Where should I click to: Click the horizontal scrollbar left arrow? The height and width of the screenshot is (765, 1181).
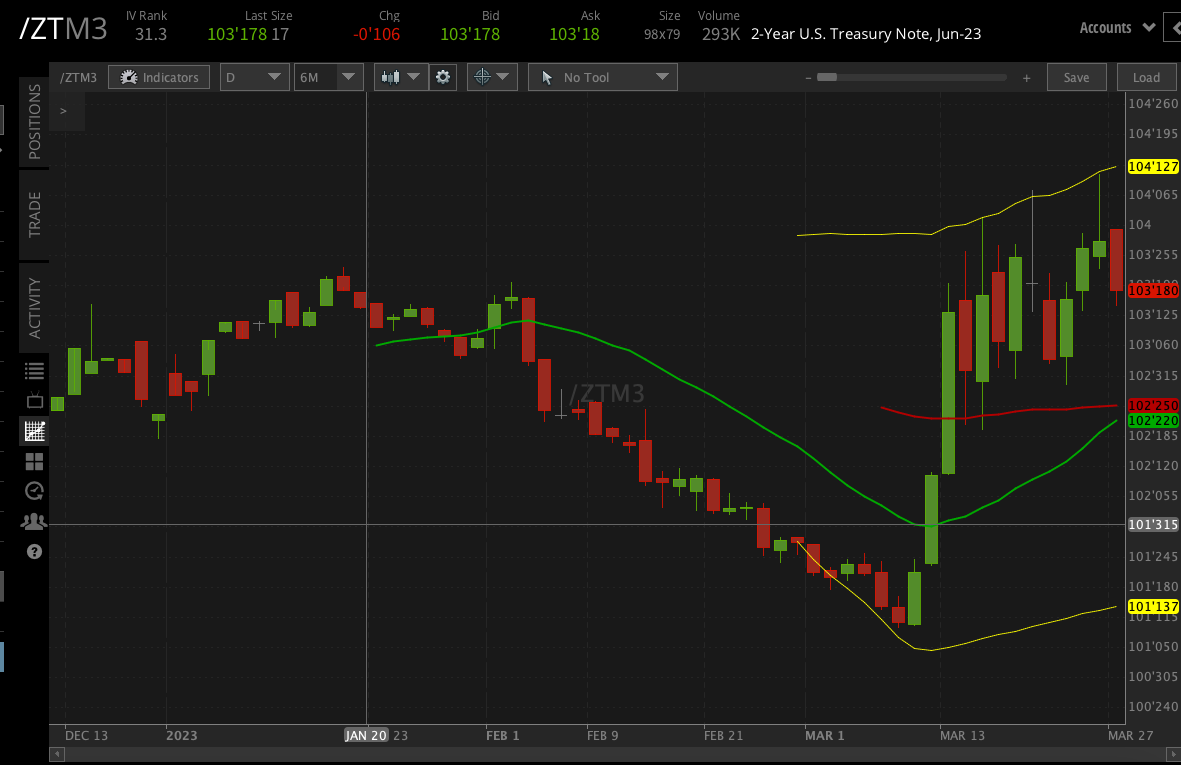[x=56, y=754]
